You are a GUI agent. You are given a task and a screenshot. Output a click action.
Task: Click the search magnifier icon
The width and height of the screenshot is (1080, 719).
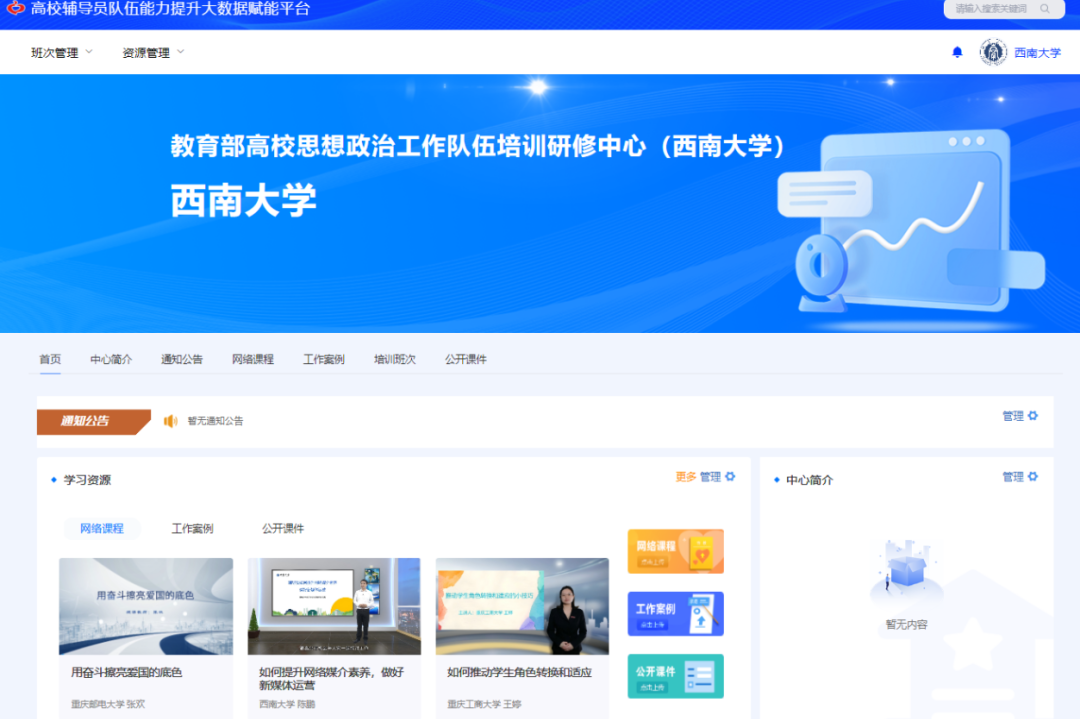coord(1045,9)
